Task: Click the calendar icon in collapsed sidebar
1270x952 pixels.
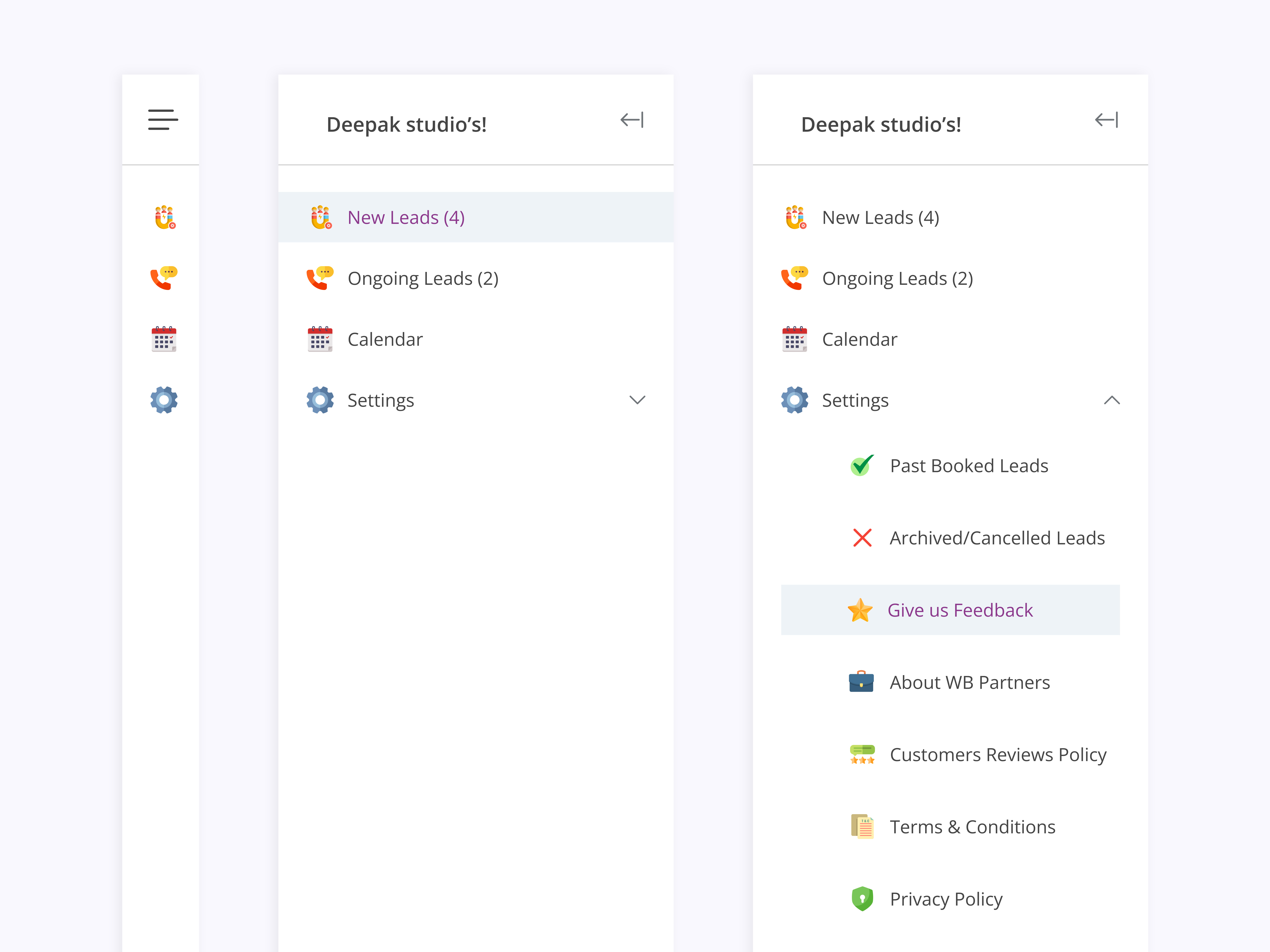Action: pos(164,339)
